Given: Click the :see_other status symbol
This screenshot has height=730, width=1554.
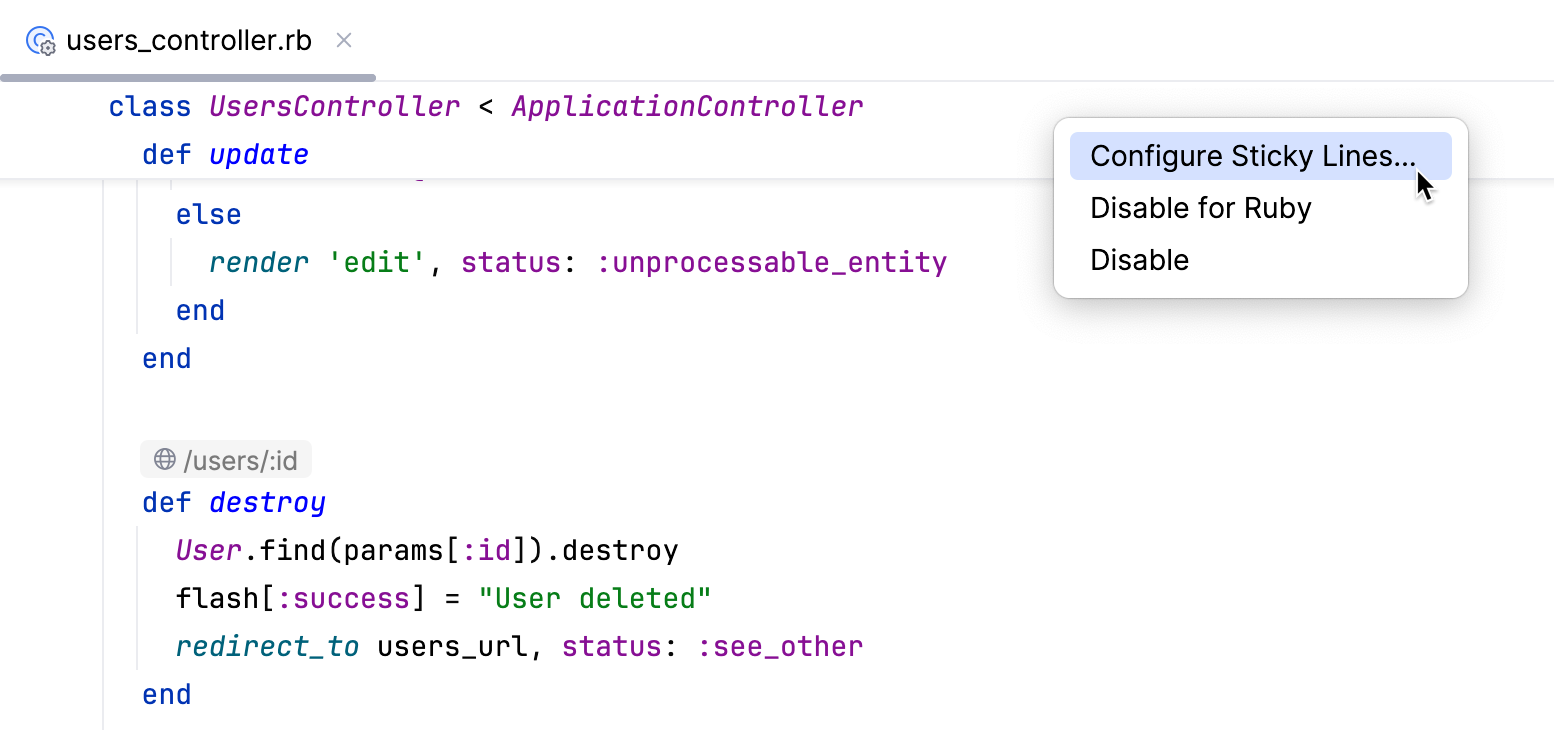Looking at the screenshot, I should click(780, 647).
